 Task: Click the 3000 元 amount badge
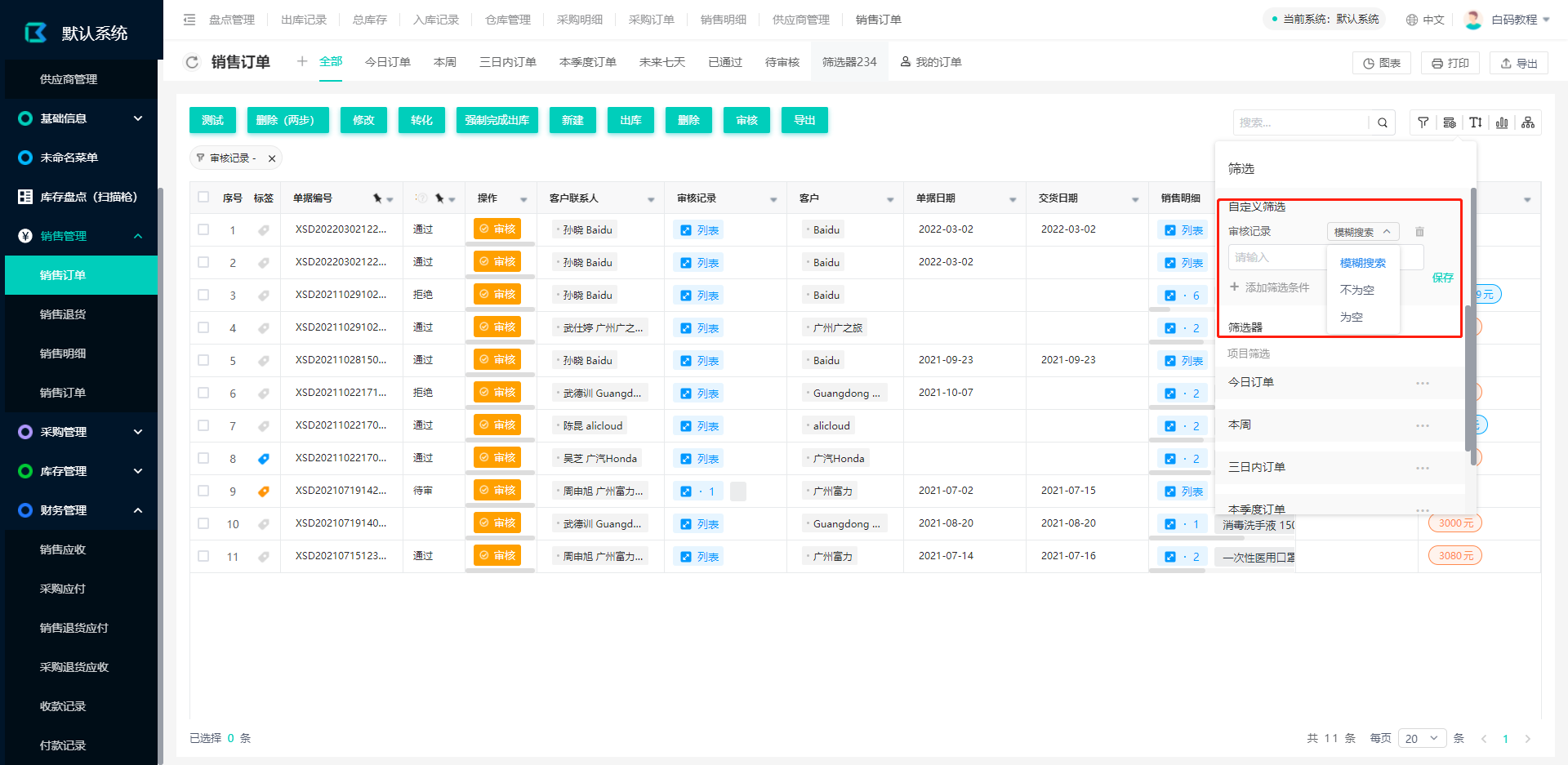point(1455,523)
